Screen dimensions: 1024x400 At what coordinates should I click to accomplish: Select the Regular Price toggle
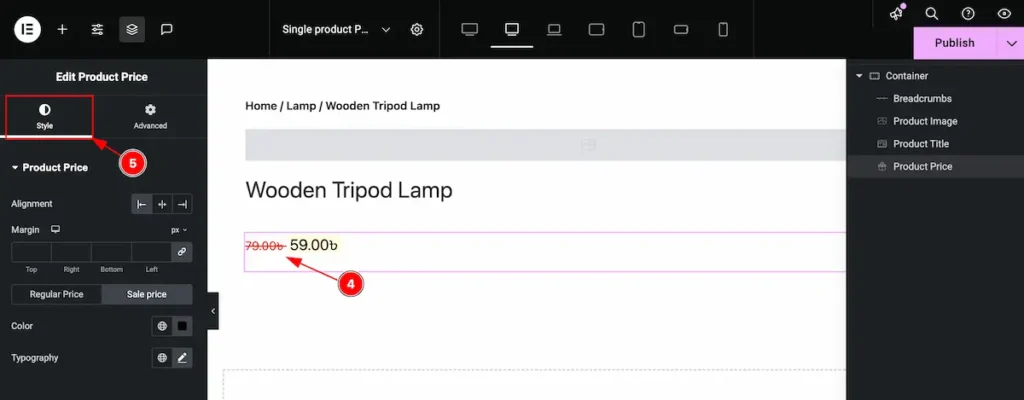point(56,294)
